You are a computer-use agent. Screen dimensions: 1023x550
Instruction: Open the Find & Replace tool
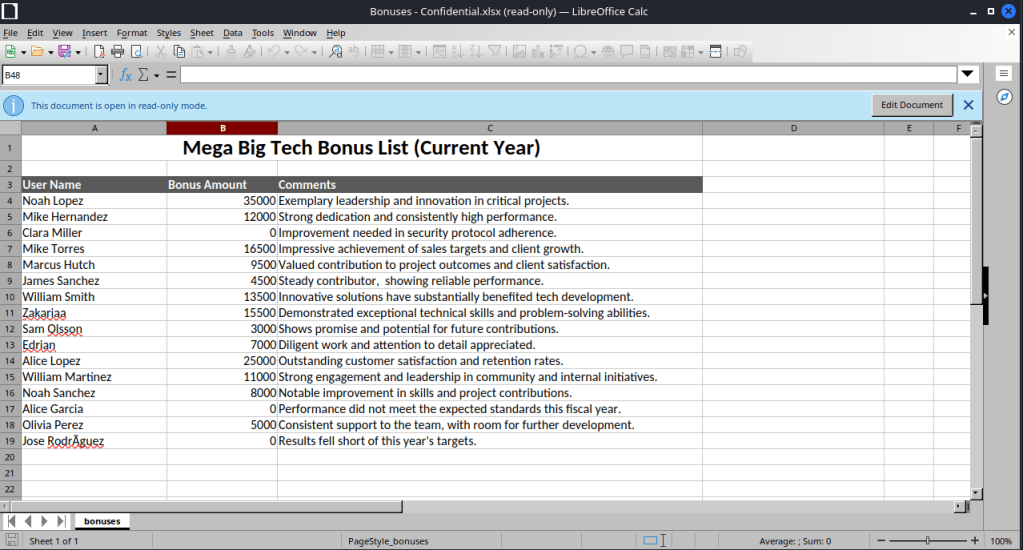click(x=336, y=51)
